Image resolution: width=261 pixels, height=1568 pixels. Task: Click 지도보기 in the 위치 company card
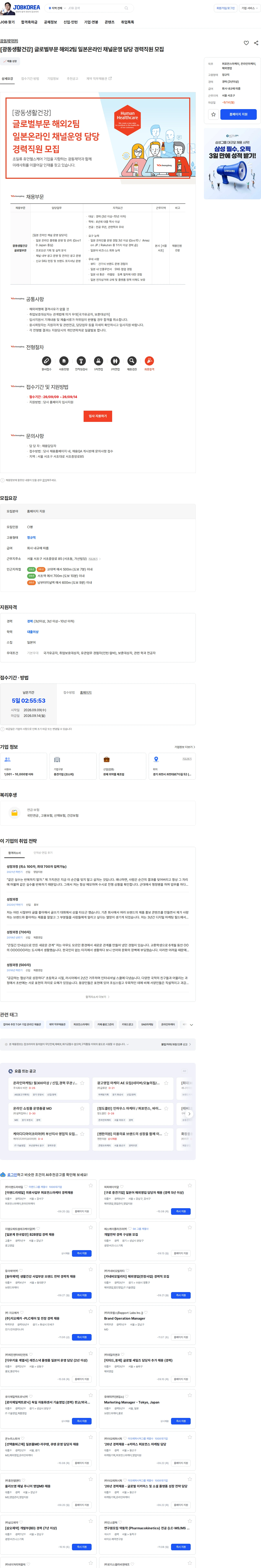click(187, 759)
